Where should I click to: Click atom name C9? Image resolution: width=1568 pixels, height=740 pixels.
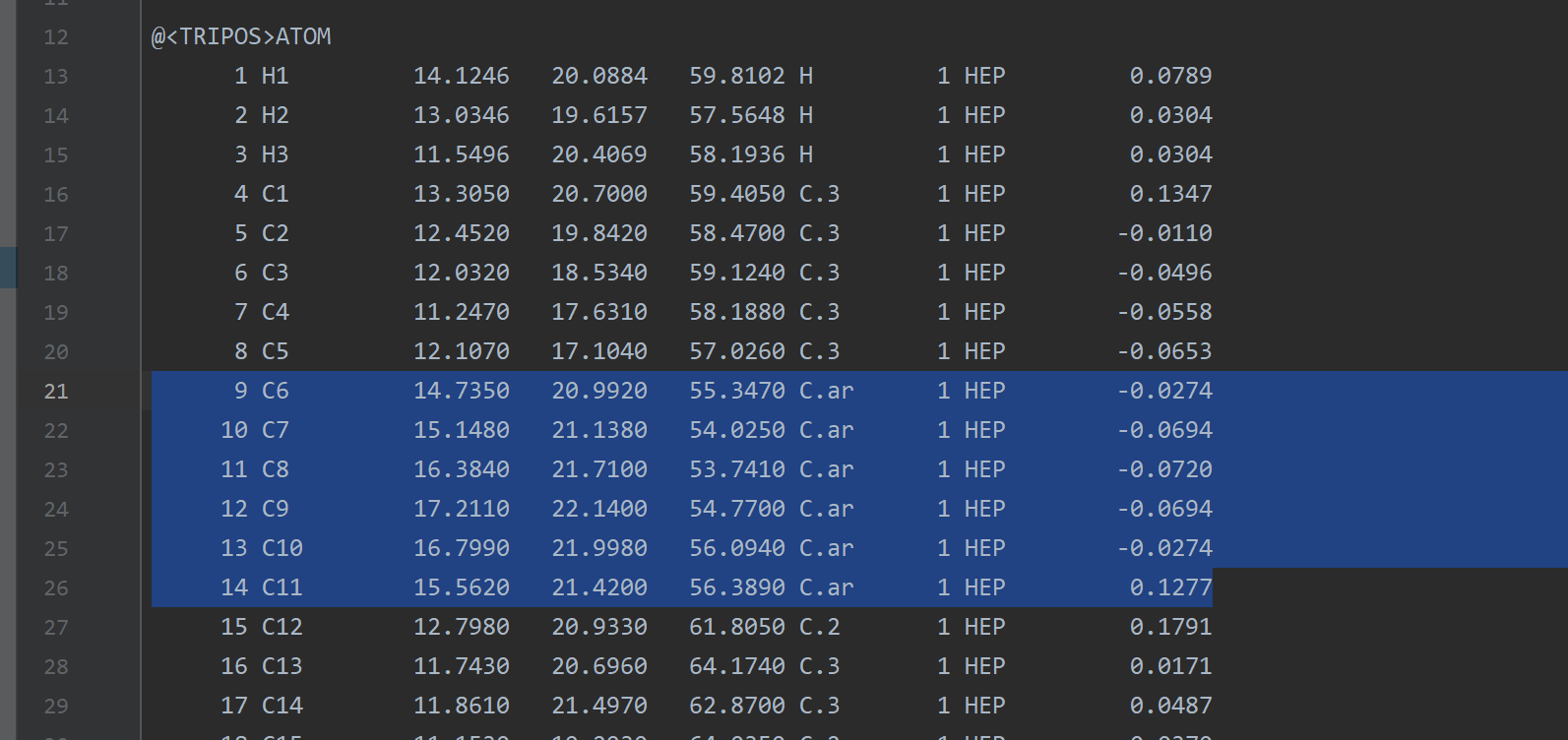pos(276,509)
